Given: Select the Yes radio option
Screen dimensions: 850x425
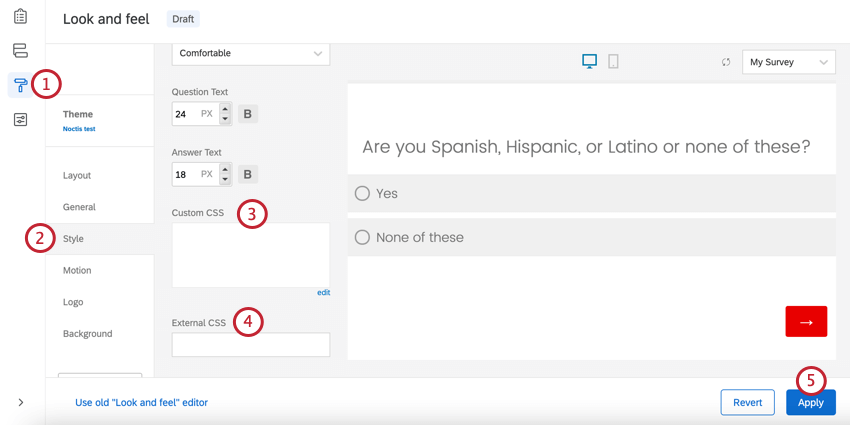Looking at the screenshot, I should coord(363,193).
